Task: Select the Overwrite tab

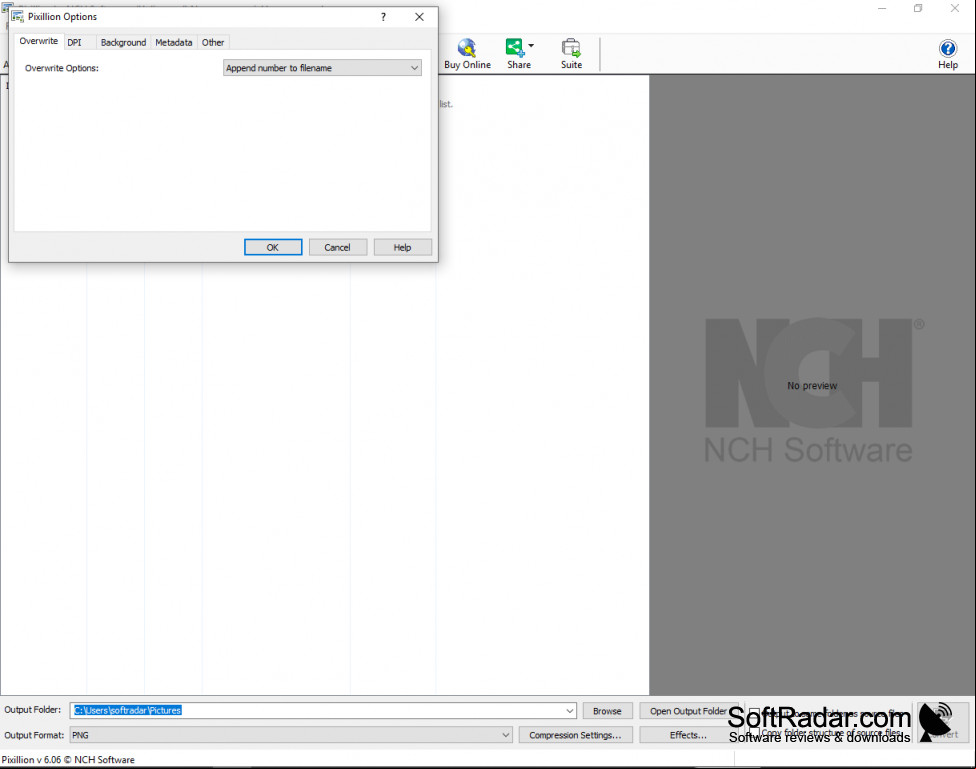Action: pos(39,41)
